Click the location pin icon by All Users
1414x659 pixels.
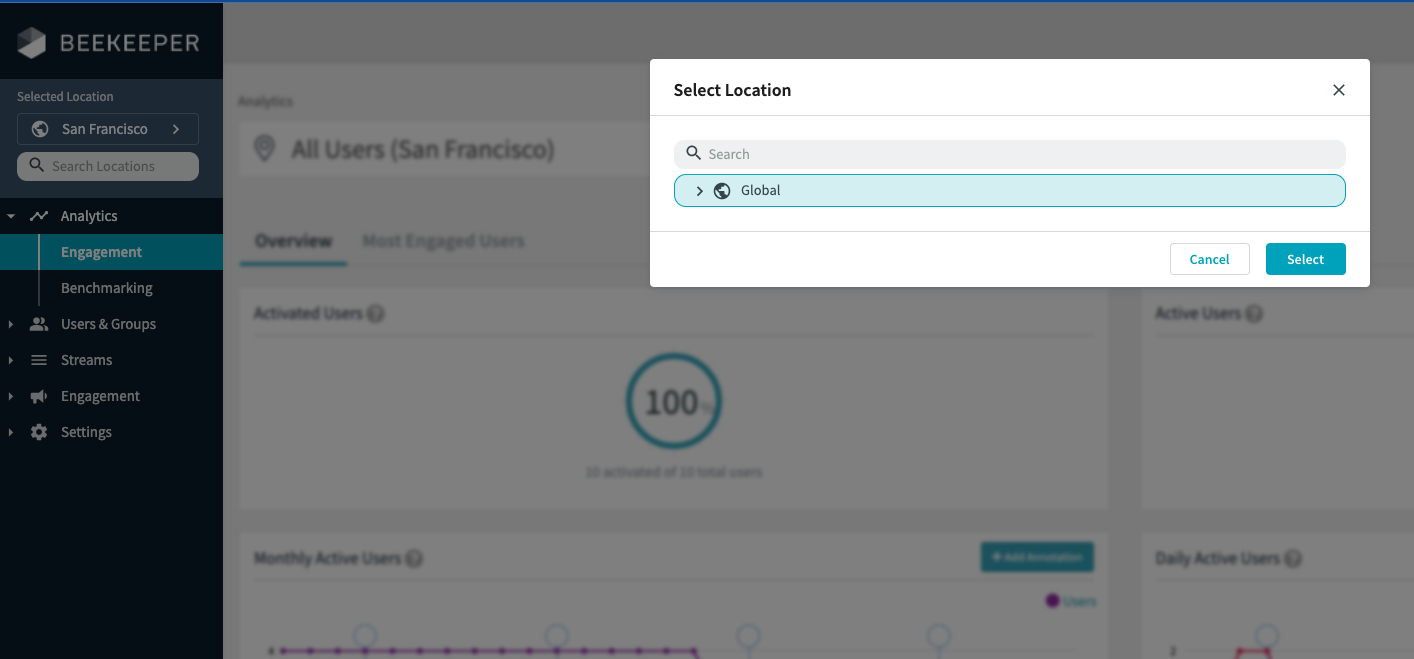pyautogui.click(x=264, y=150)
